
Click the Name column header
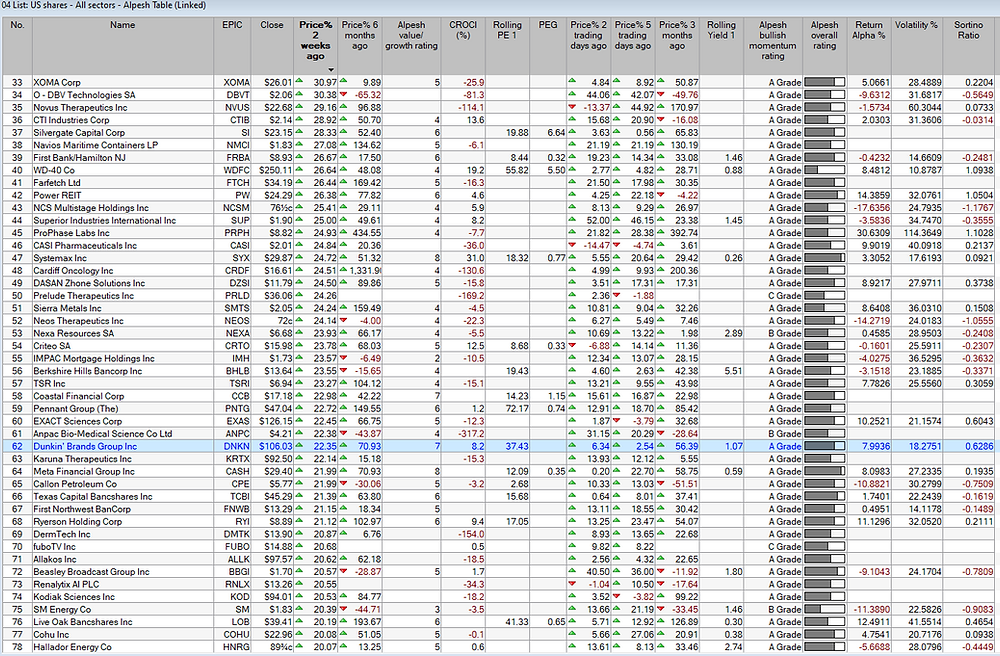click(x=122, y=46)
